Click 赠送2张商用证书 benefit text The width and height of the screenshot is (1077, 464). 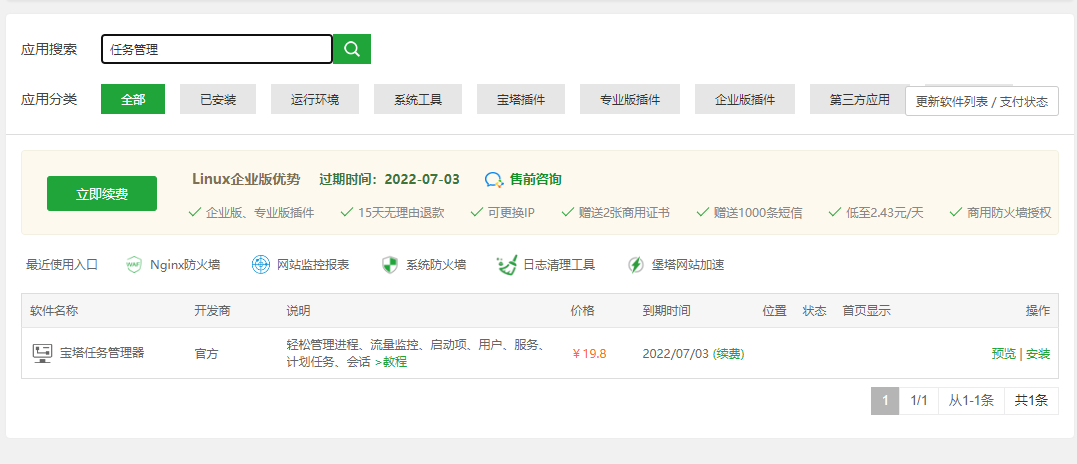point(624,213)
